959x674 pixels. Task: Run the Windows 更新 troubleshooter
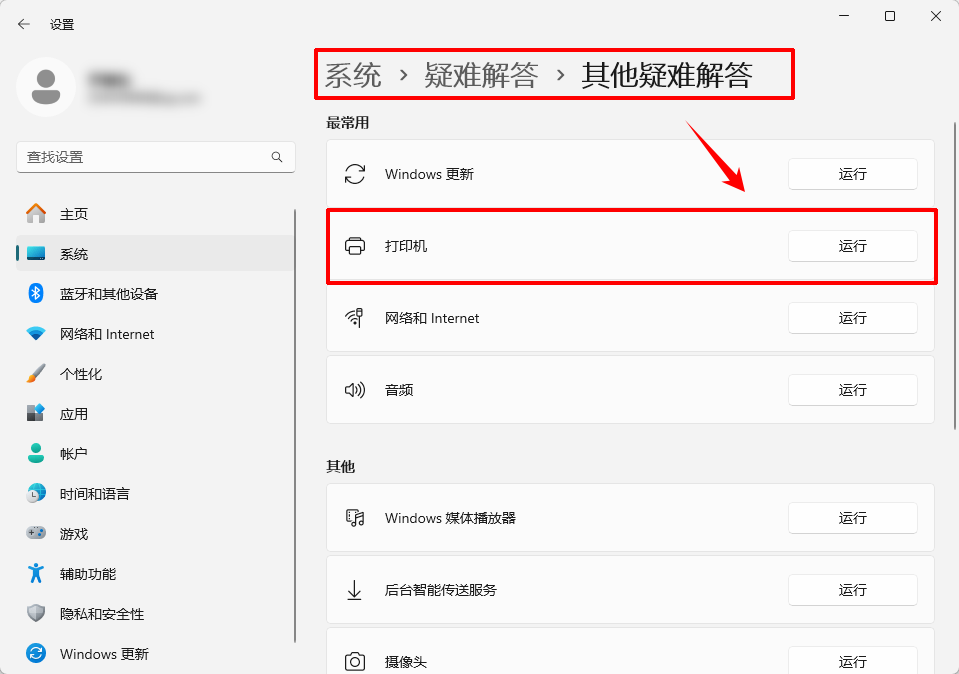pos(853,174)
